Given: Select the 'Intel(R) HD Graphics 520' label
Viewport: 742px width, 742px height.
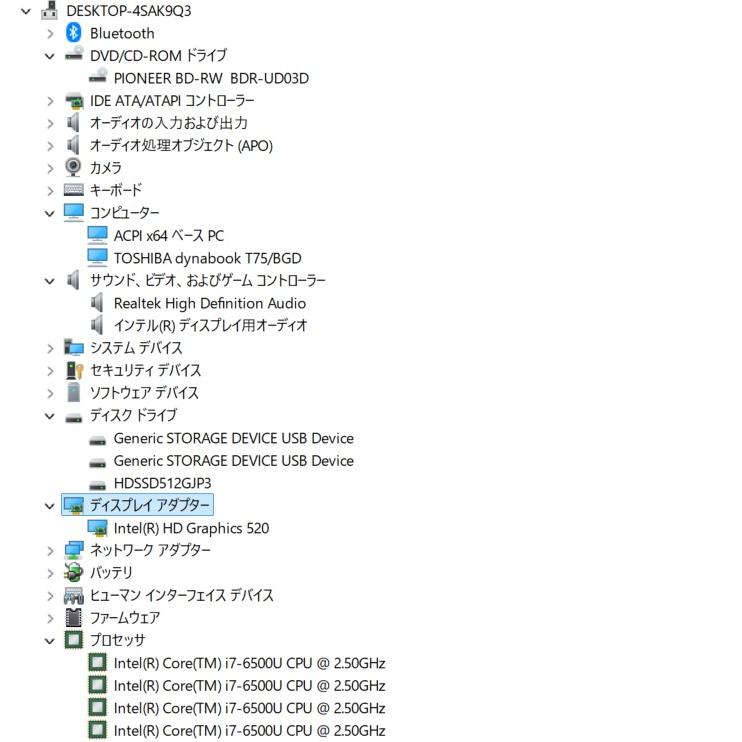Looking at the screenshot, I should click(x=191, y=528).
